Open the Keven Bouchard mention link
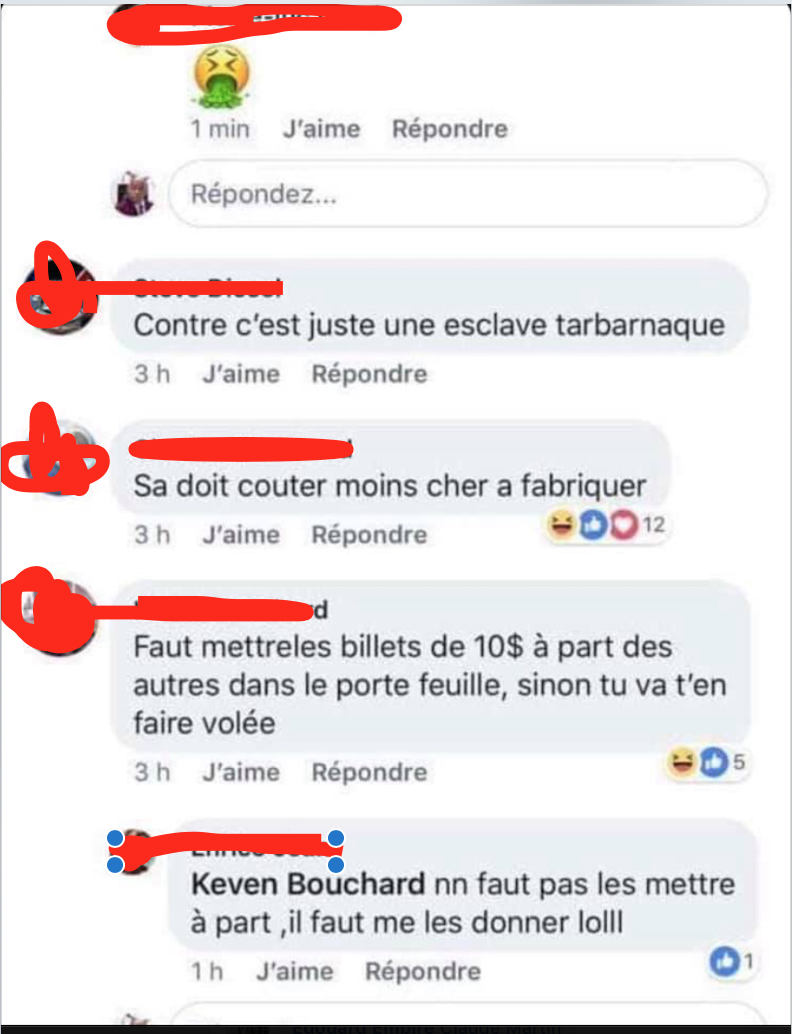Screen dimensions: 792x1034 [x=308, y=884]
